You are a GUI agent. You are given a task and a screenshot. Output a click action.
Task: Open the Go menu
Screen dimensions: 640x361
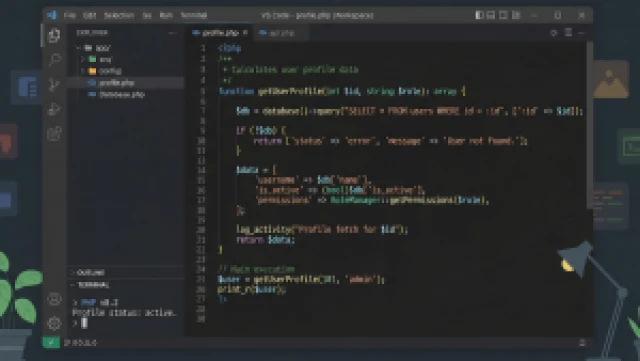[x=147, y=16]
